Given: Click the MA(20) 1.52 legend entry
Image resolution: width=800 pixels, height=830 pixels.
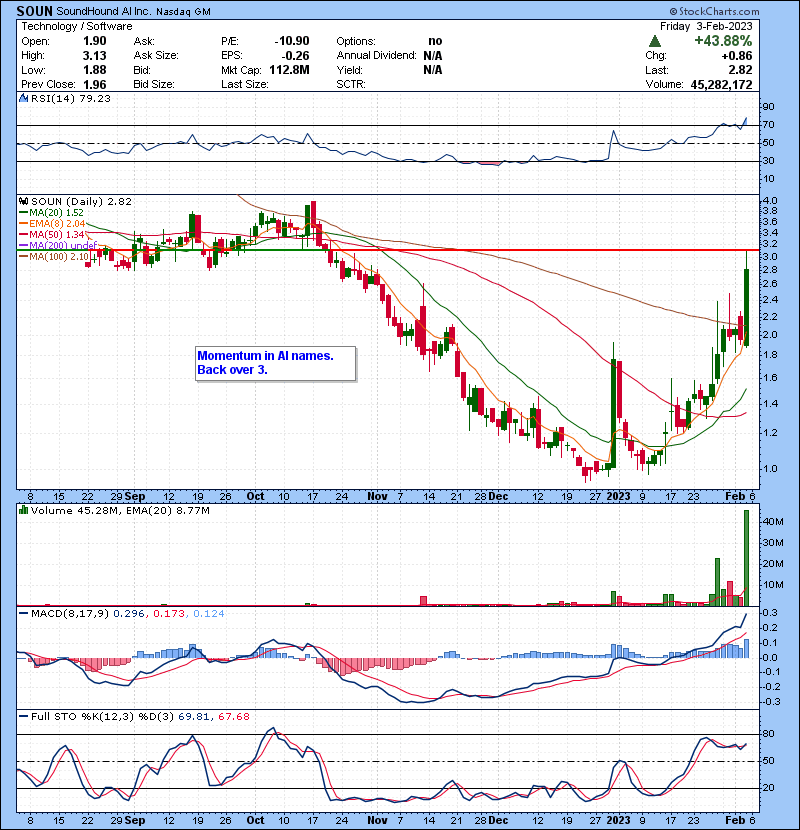Looking at the screenshot, I should [56, 212].
